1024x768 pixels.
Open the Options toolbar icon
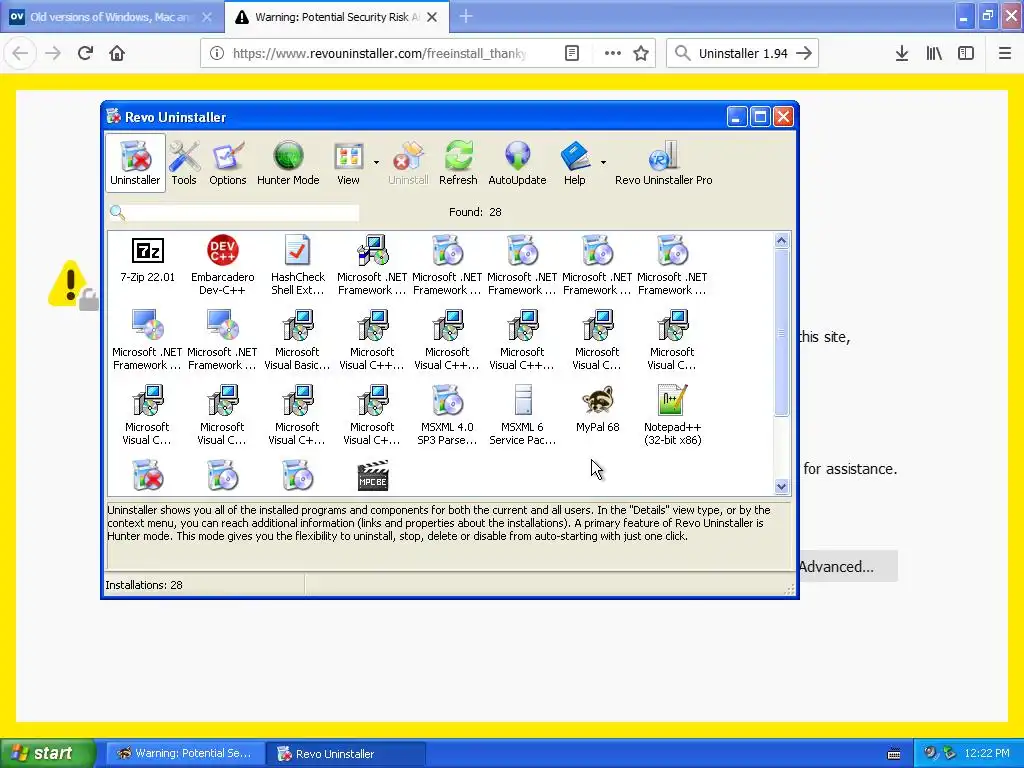[x=227, y=163]
